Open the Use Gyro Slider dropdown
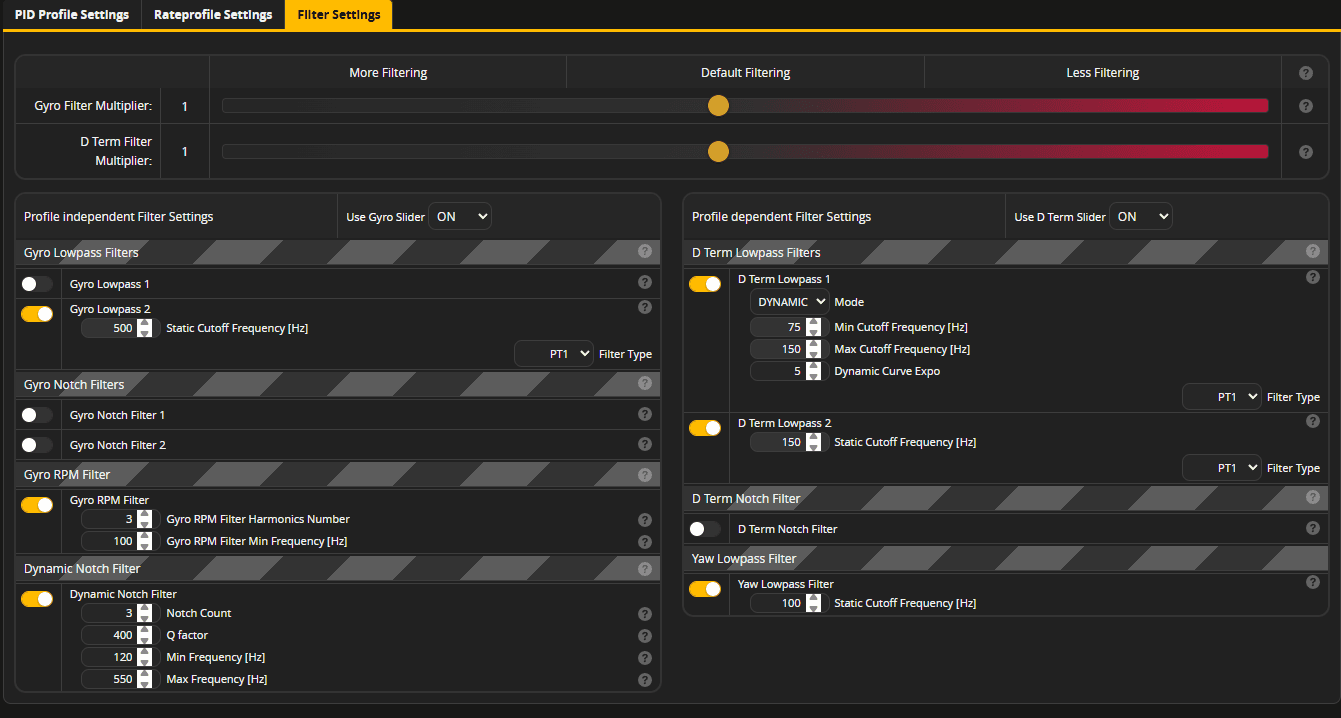This screenshot has height=718, width=1341. click(x=460, y=216)
